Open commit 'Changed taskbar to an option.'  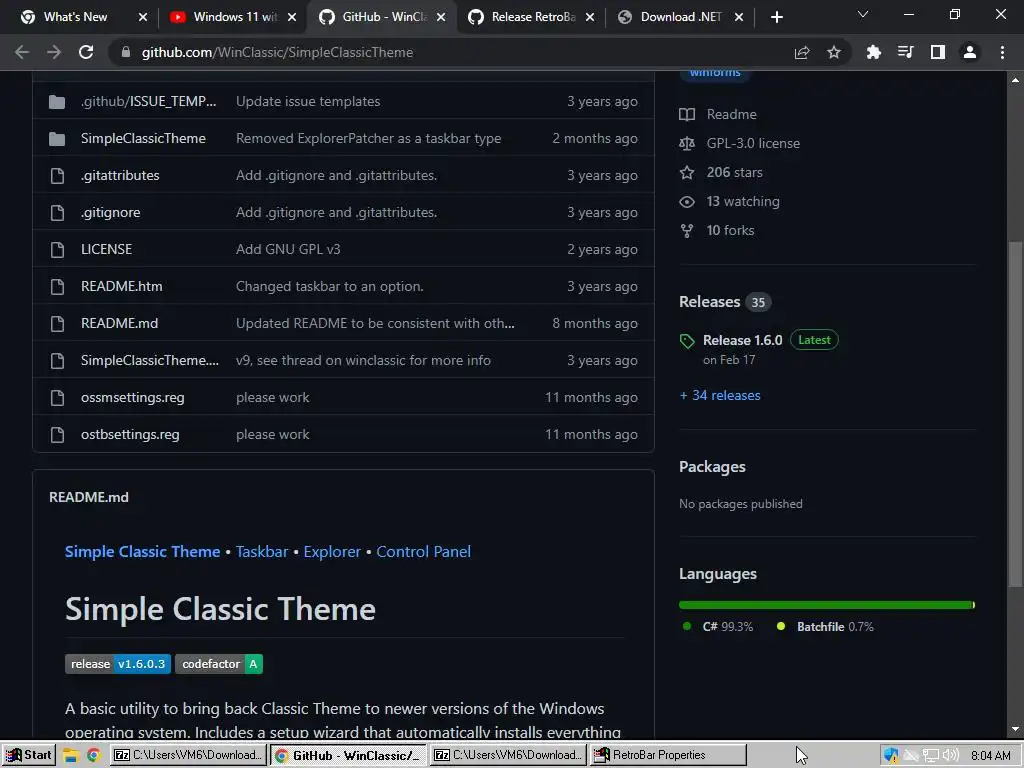(330, 286)
